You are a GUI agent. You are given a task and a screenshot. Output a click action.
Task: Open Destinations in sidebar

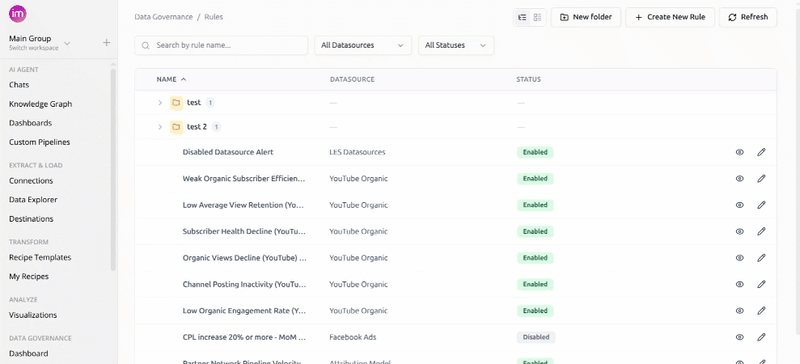coord(31,219)
